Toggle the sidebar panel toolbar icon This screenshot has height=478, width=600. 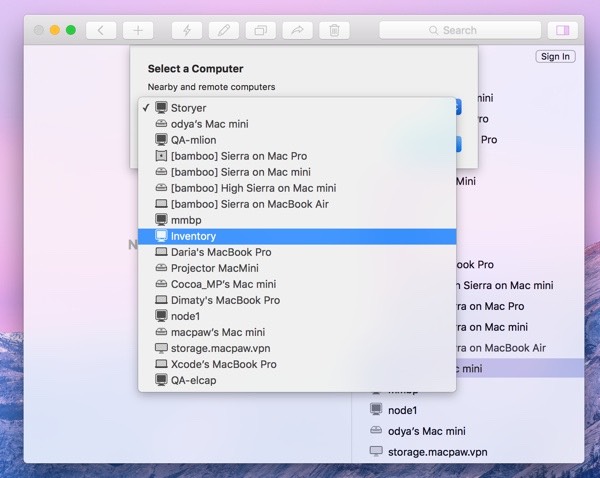pos(562,30)
